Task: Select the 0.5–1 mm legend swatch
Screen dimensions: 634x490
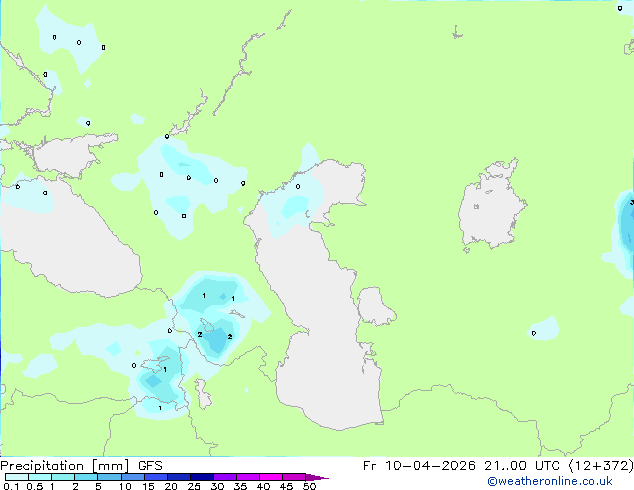Action: tap(40, 477)
